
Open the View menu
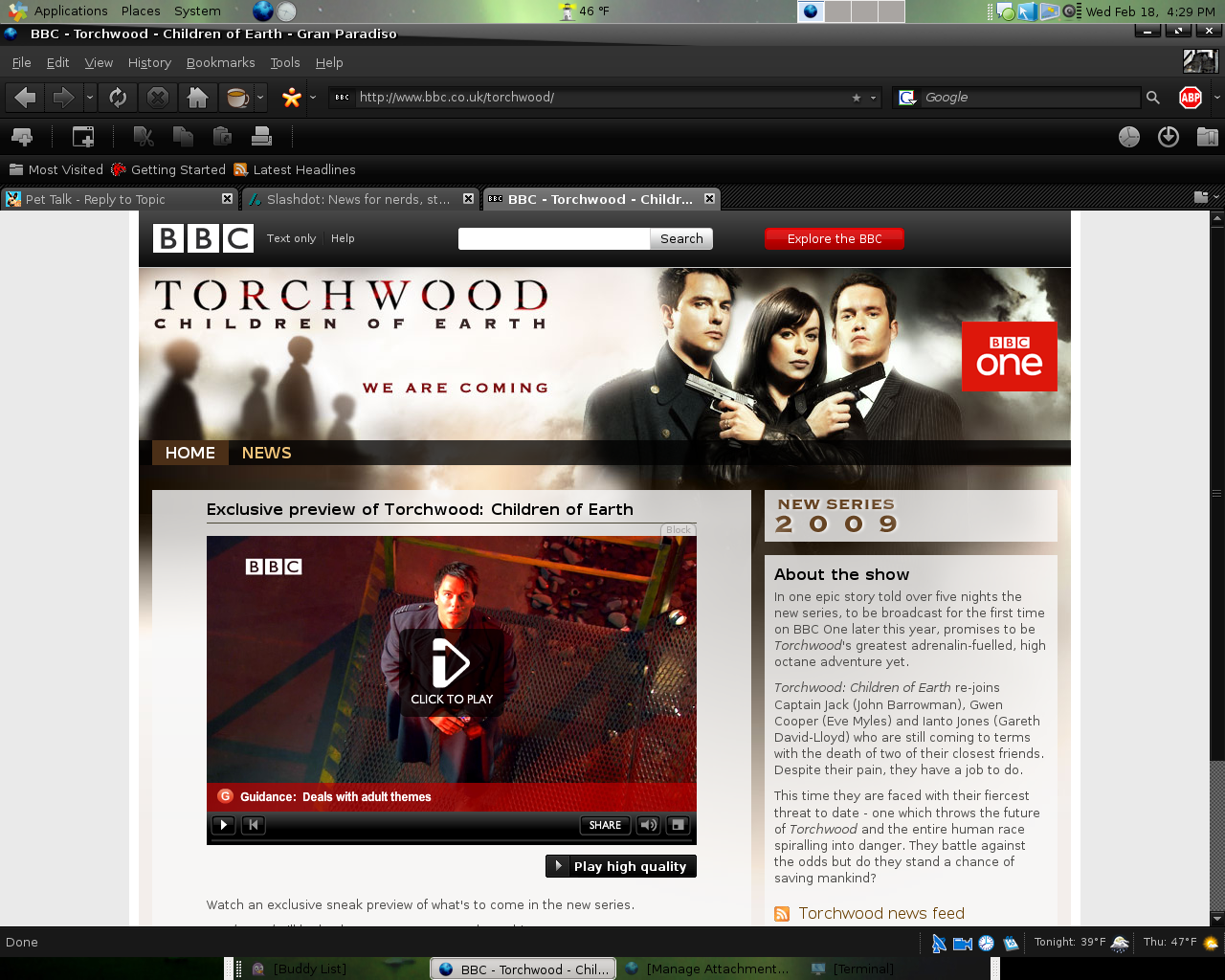[x=99, y=62]
